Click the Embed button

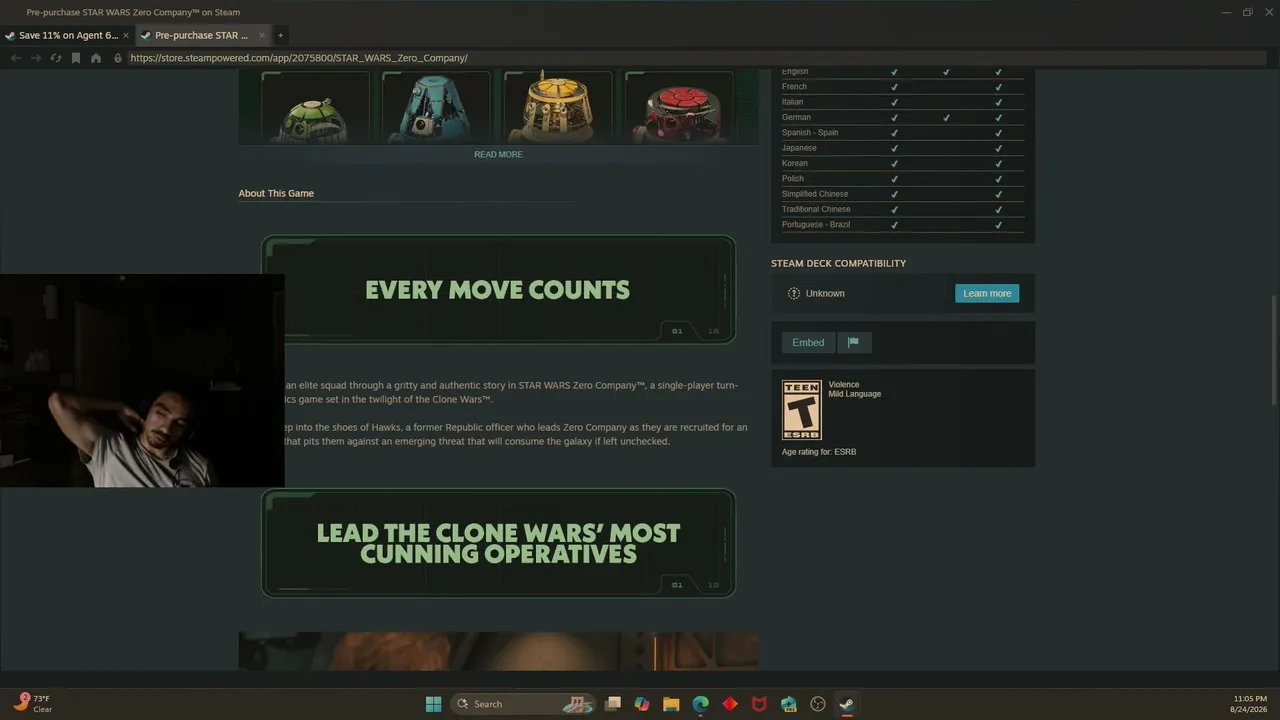pyautogui.click(x=808, y=343)
